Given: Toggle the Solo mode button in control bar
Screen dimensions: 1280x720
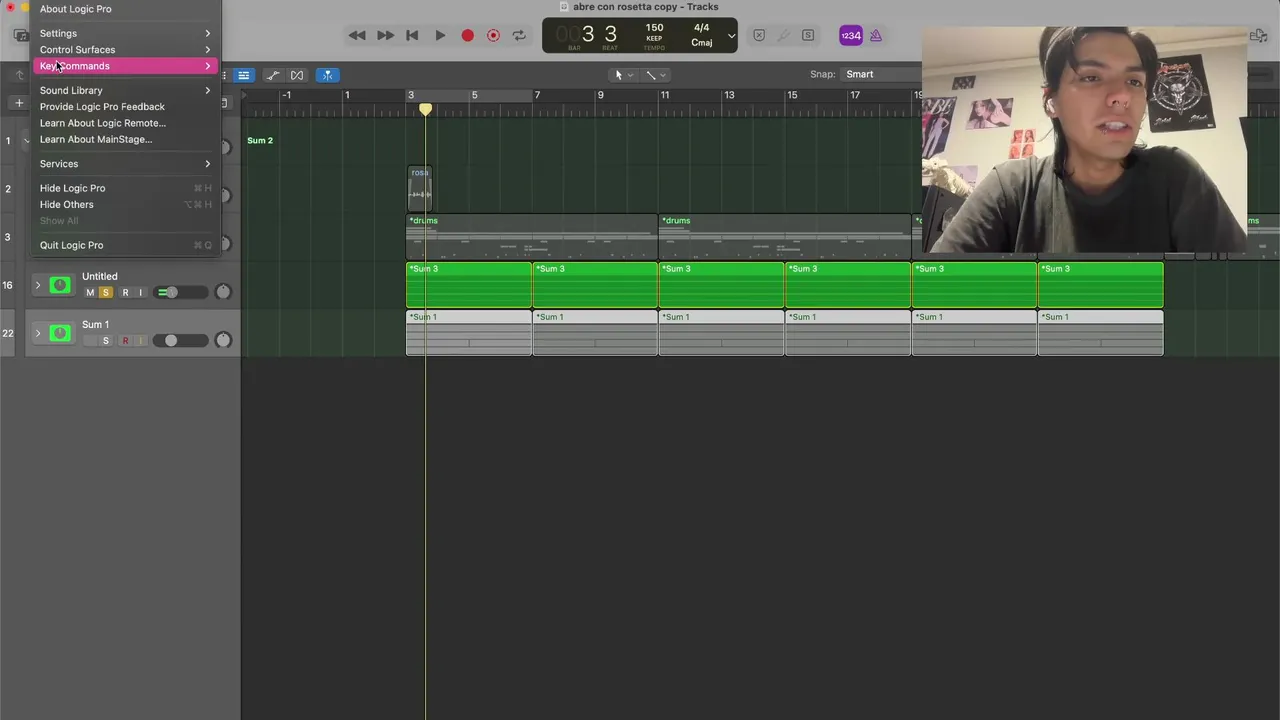Looking at the screenshot, I should click(808, 35).
